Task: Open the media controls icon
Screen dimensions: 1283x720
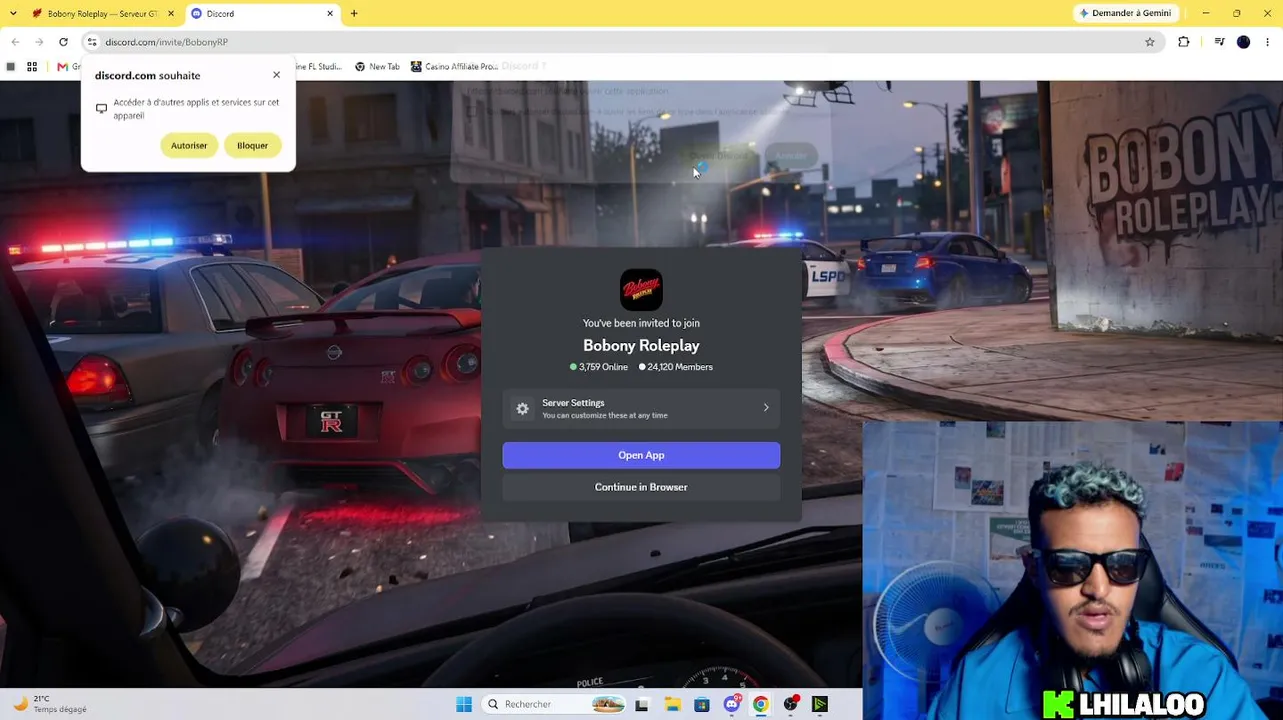Action: pos(1219,42)
